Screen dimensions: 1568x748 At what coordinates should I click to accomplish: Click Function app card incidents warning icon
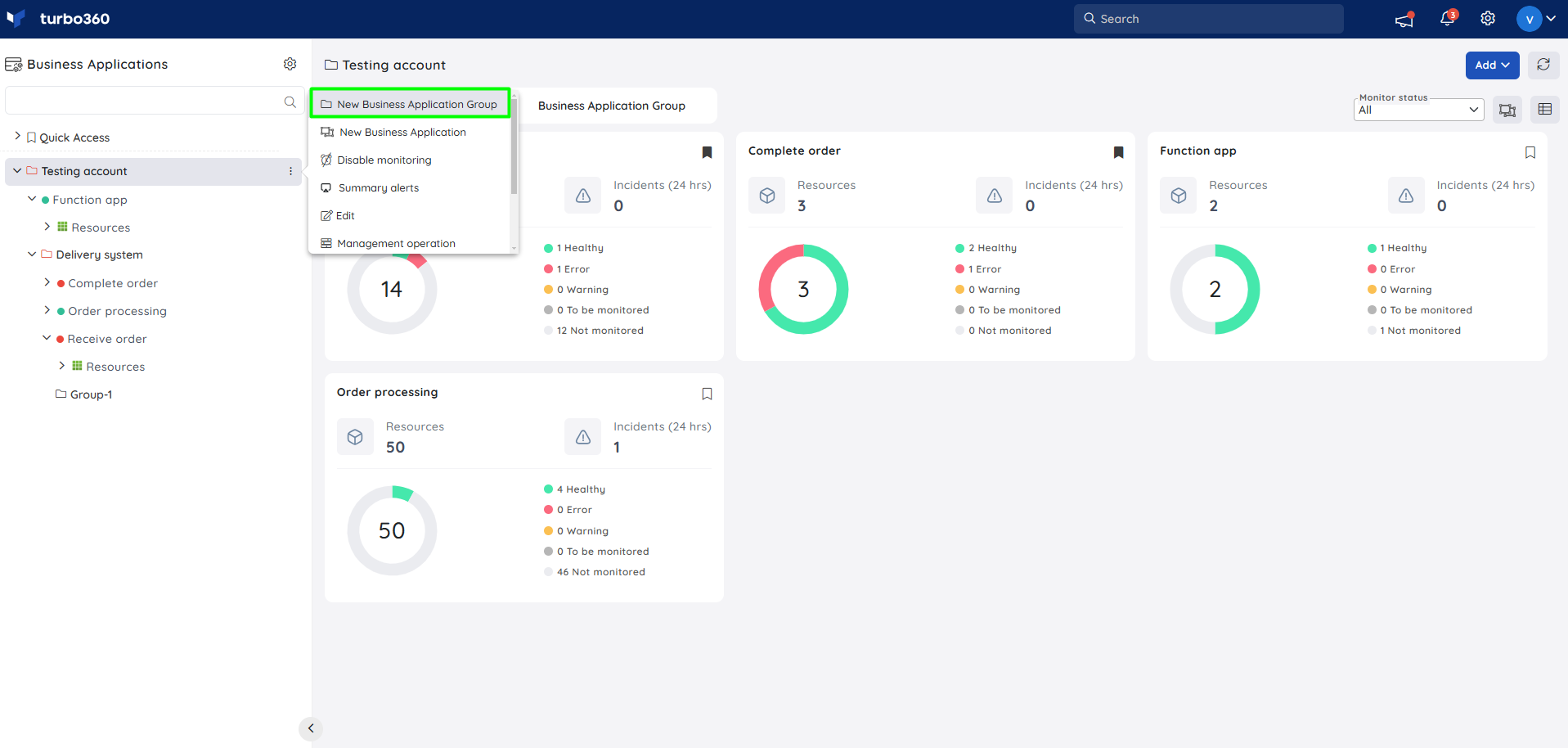[x=1406, y=196]
